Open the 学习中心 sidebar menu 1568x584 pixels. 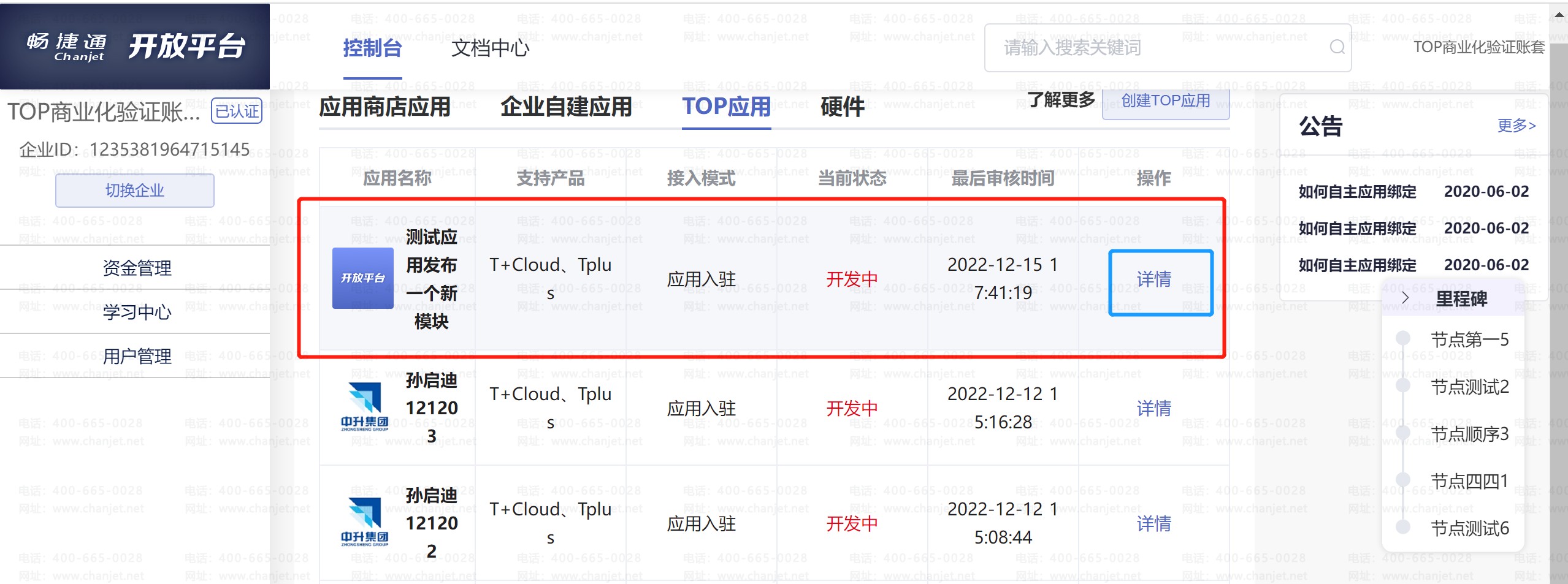[137, 312]
